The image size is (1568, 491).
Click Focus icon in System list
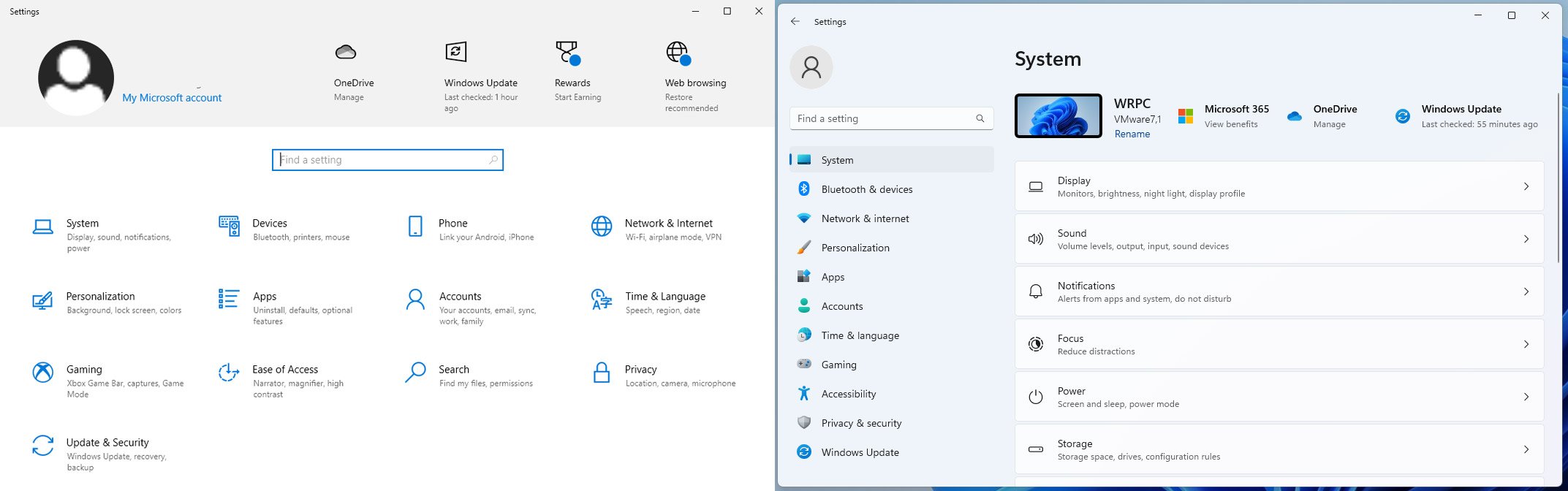click(x=1036, y=344)
